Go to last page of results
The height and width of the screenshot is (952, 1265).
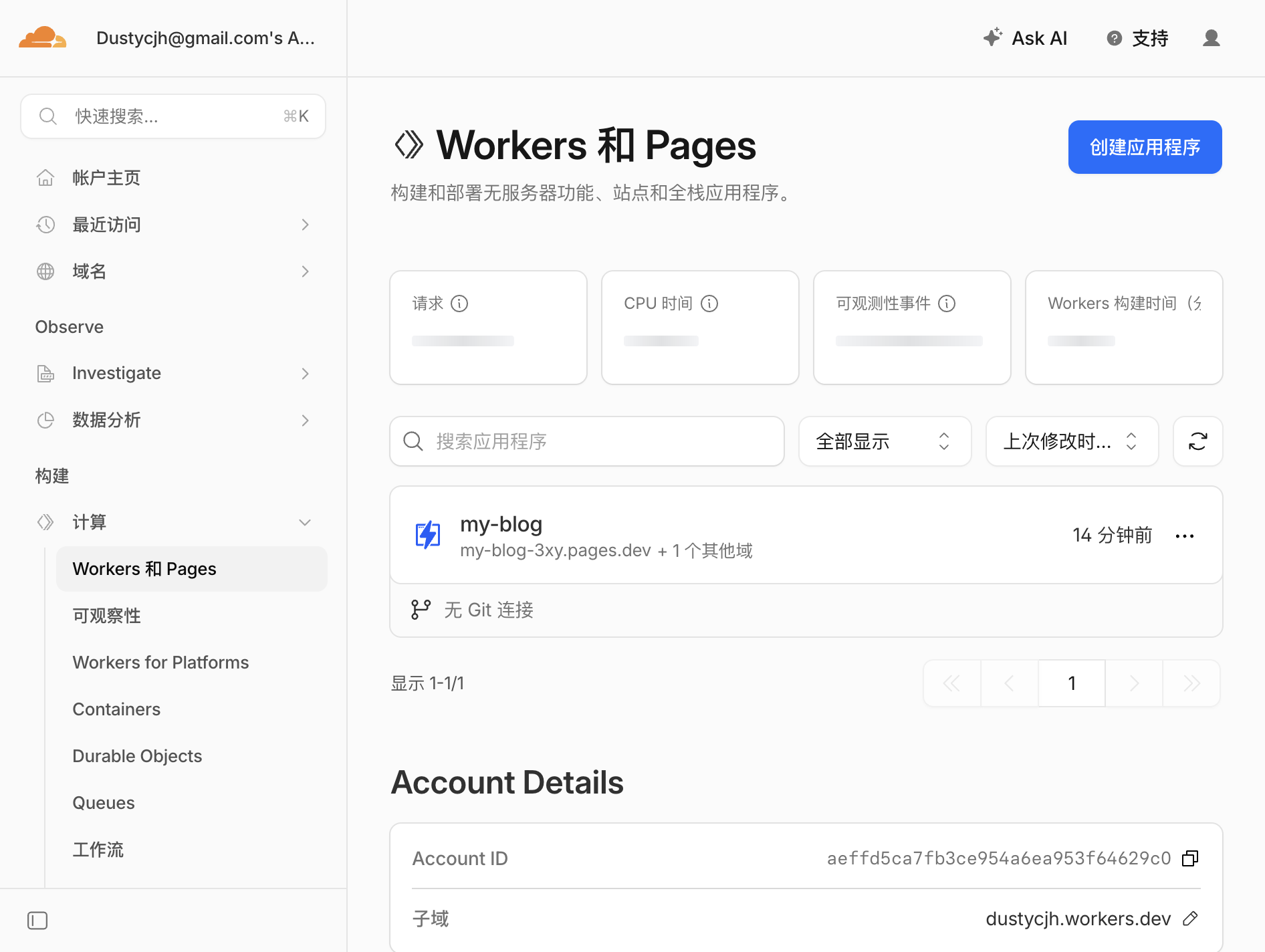click(x=1191, y=683)
